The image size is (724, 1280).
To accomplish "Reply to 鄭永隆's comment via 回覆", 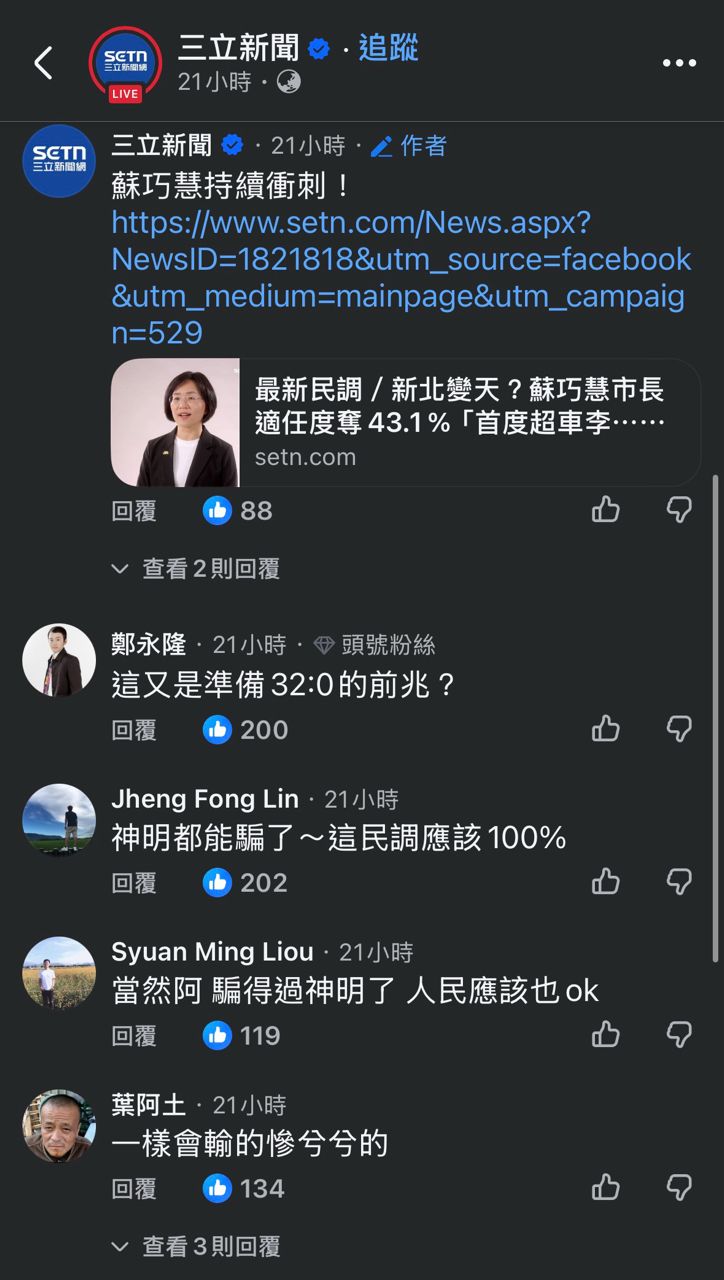I will pos(134,729).
